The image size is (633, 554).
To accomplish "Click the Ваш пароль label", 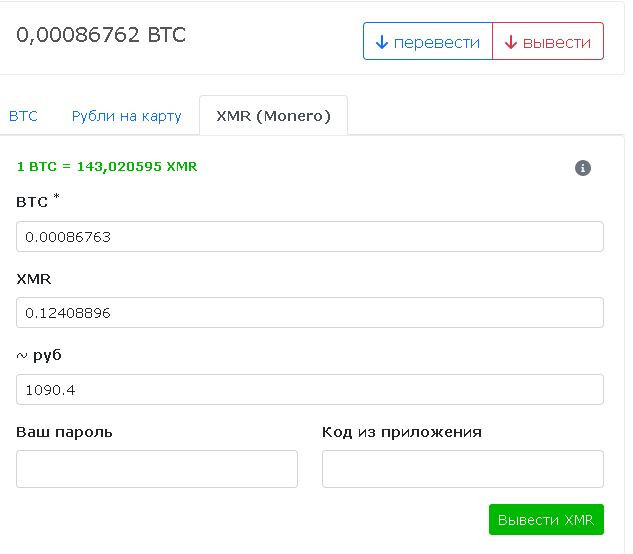I will (64, 432).
